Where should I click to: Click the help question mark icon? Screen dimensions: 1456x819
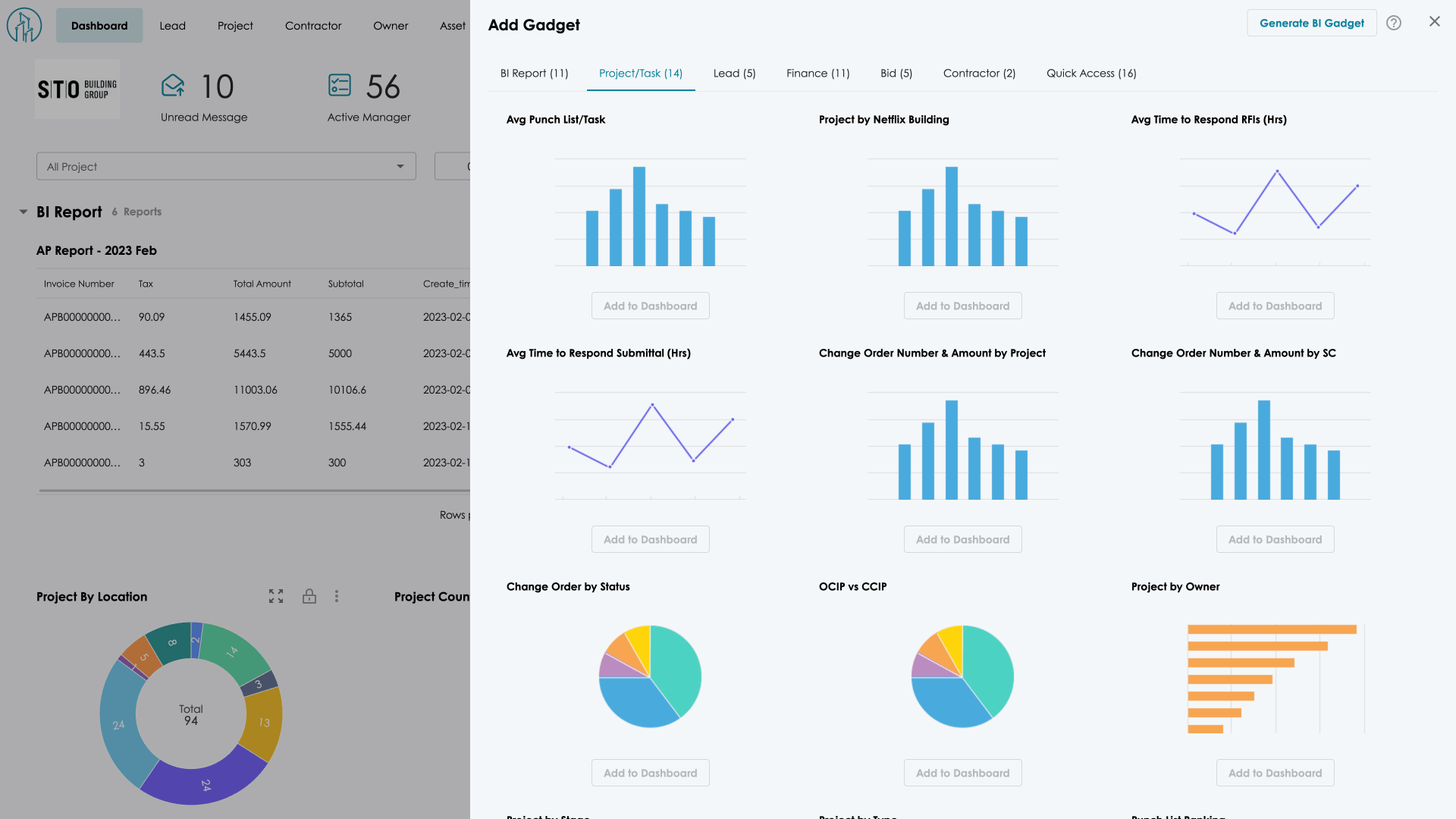pos(1393,23)
